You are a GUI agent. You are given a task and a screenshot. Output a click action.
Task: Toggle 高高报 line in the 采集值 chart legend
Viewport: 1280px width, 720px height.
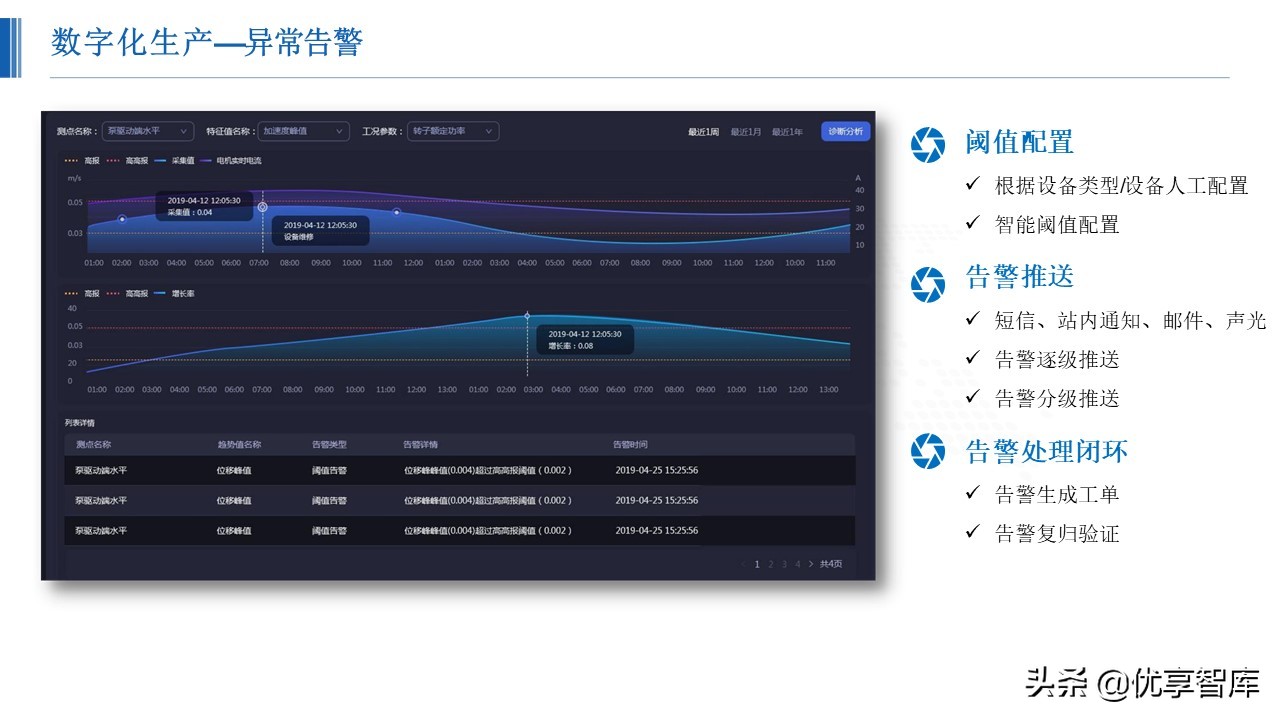[127, 160]
